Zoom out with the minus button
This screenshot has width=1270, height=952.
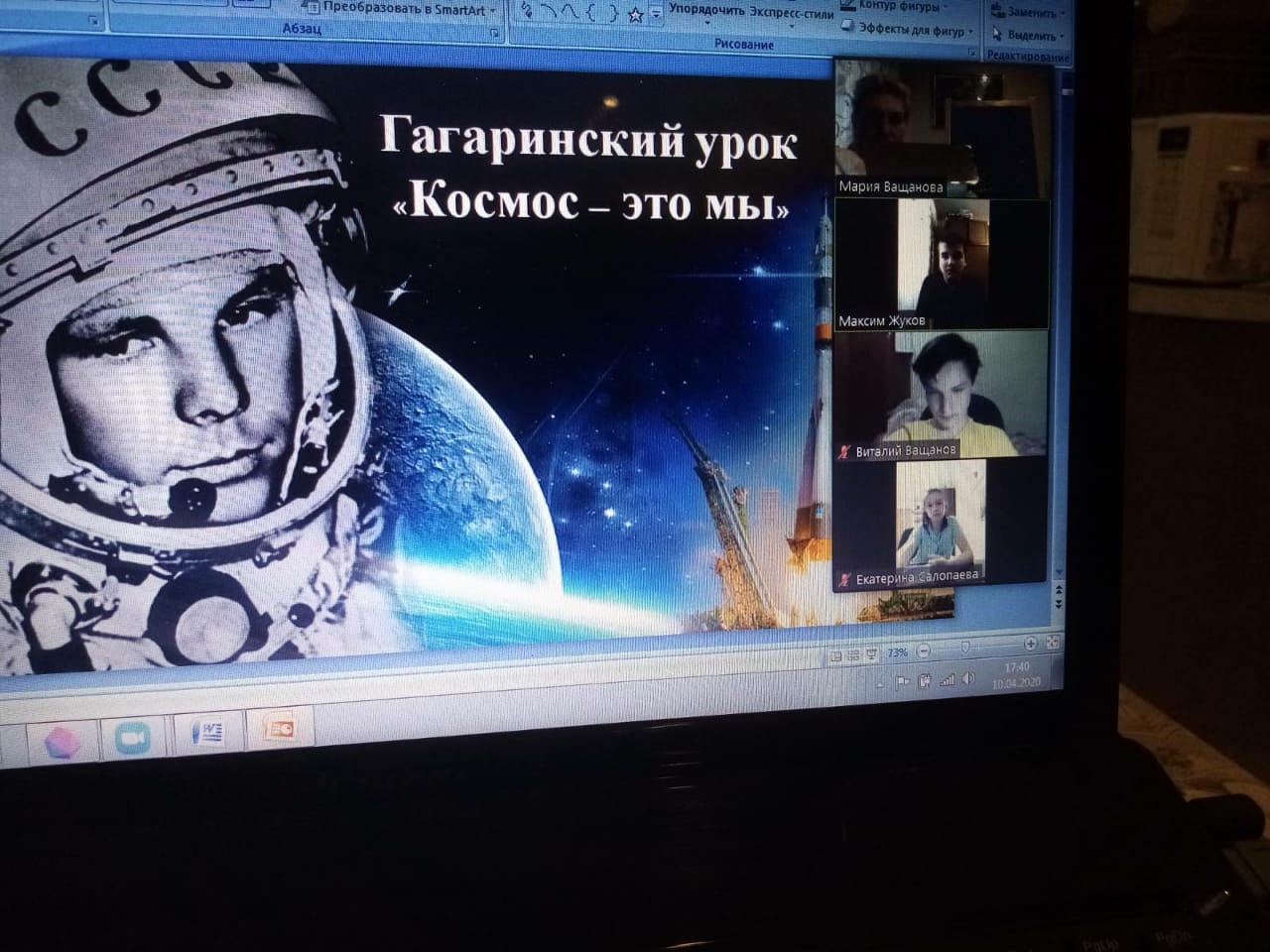[x=924, y=652]
